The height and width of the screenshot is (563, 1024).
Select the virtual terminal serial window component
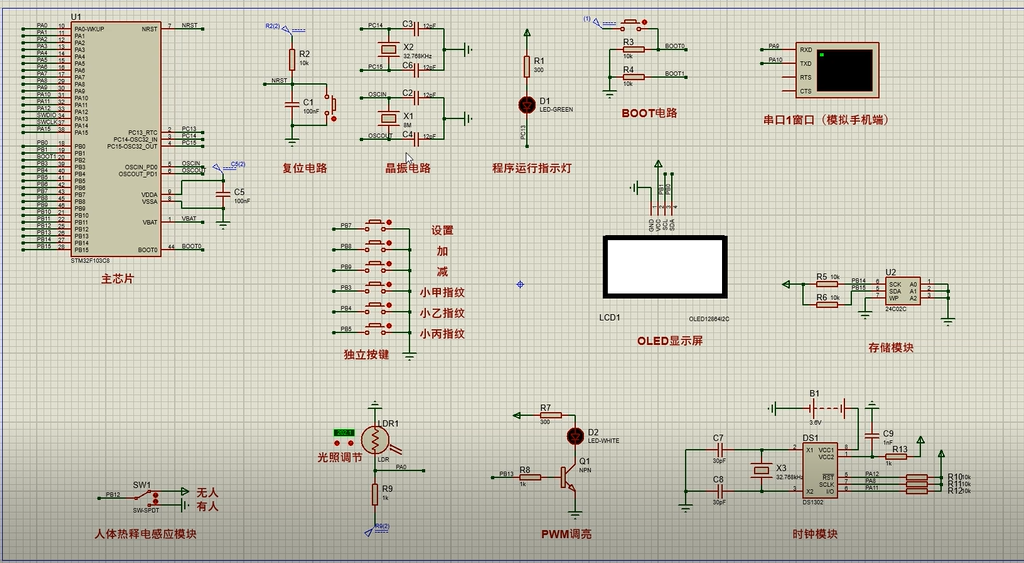[835, 70]
